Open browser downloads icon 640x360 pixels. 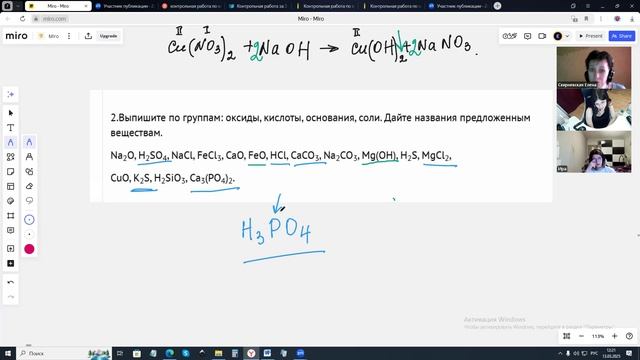point(632,19)
